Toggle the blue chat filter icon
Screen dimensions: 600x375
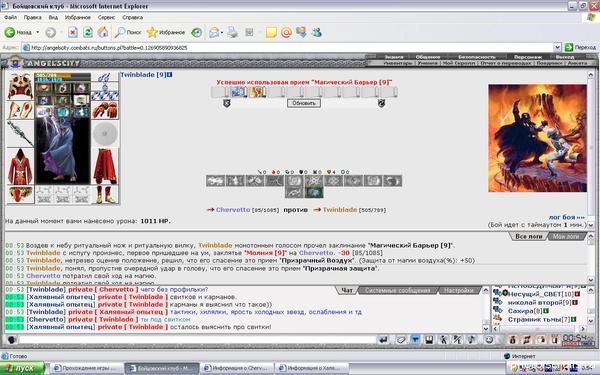[x=415, y=340]
